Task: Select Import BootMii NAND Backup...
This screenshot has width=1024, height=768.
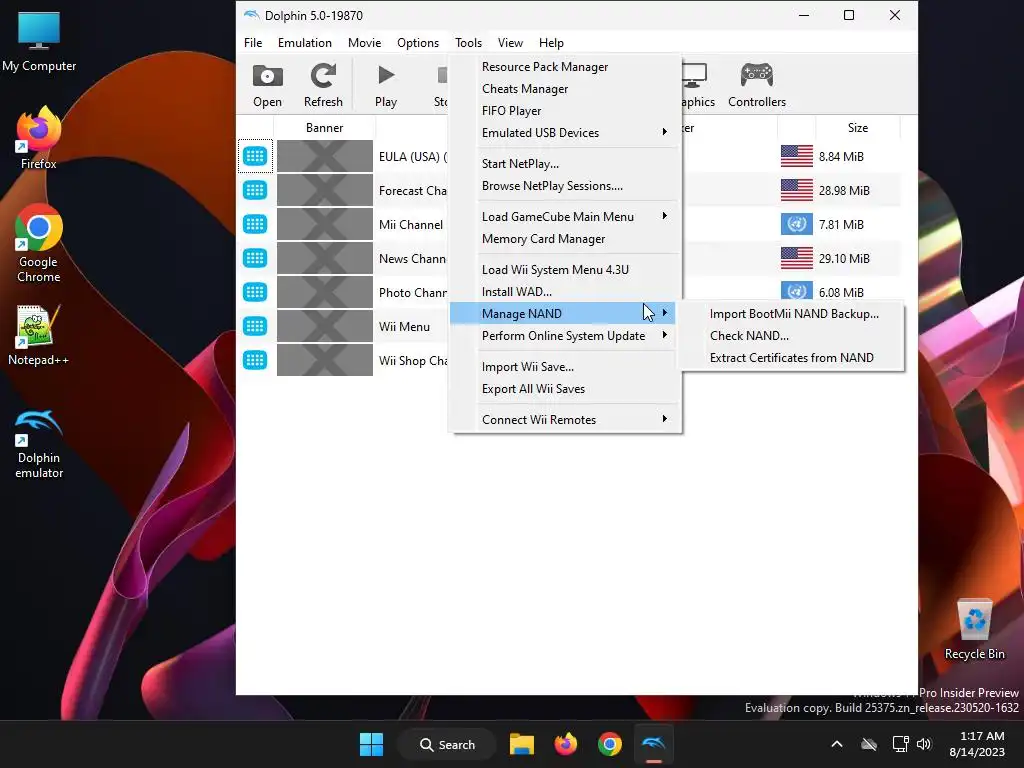Action: point(793,313)
